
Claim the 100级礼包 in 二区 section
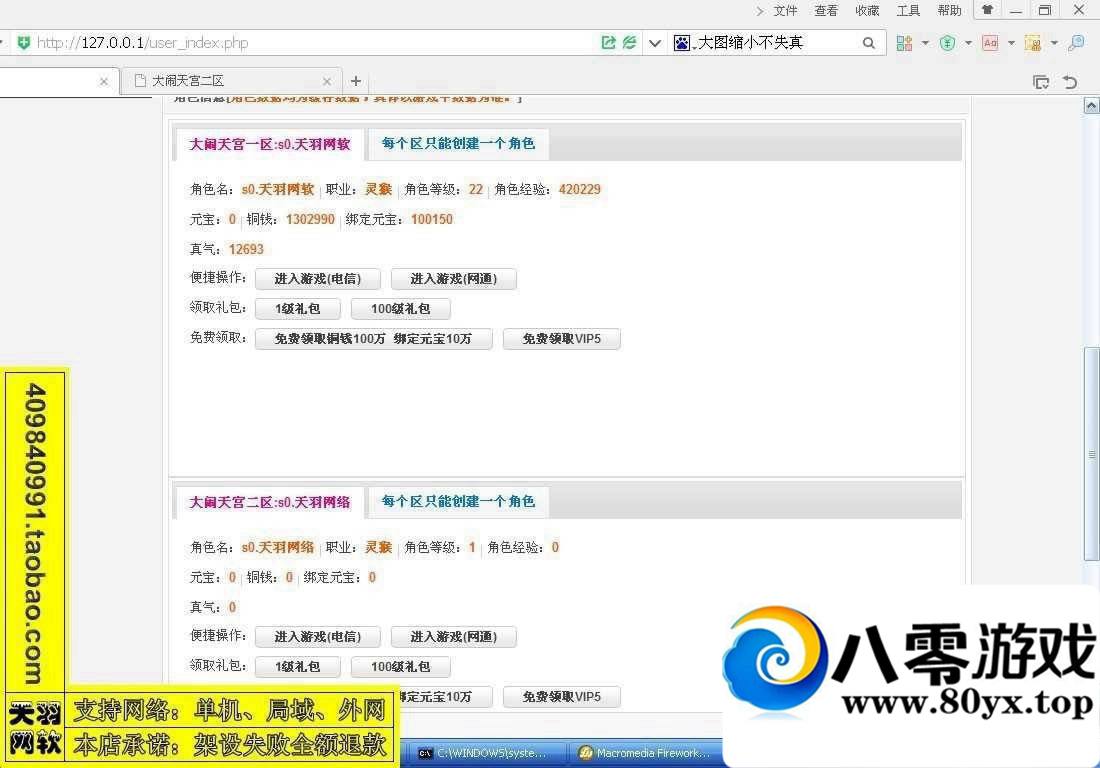point(401,667)
